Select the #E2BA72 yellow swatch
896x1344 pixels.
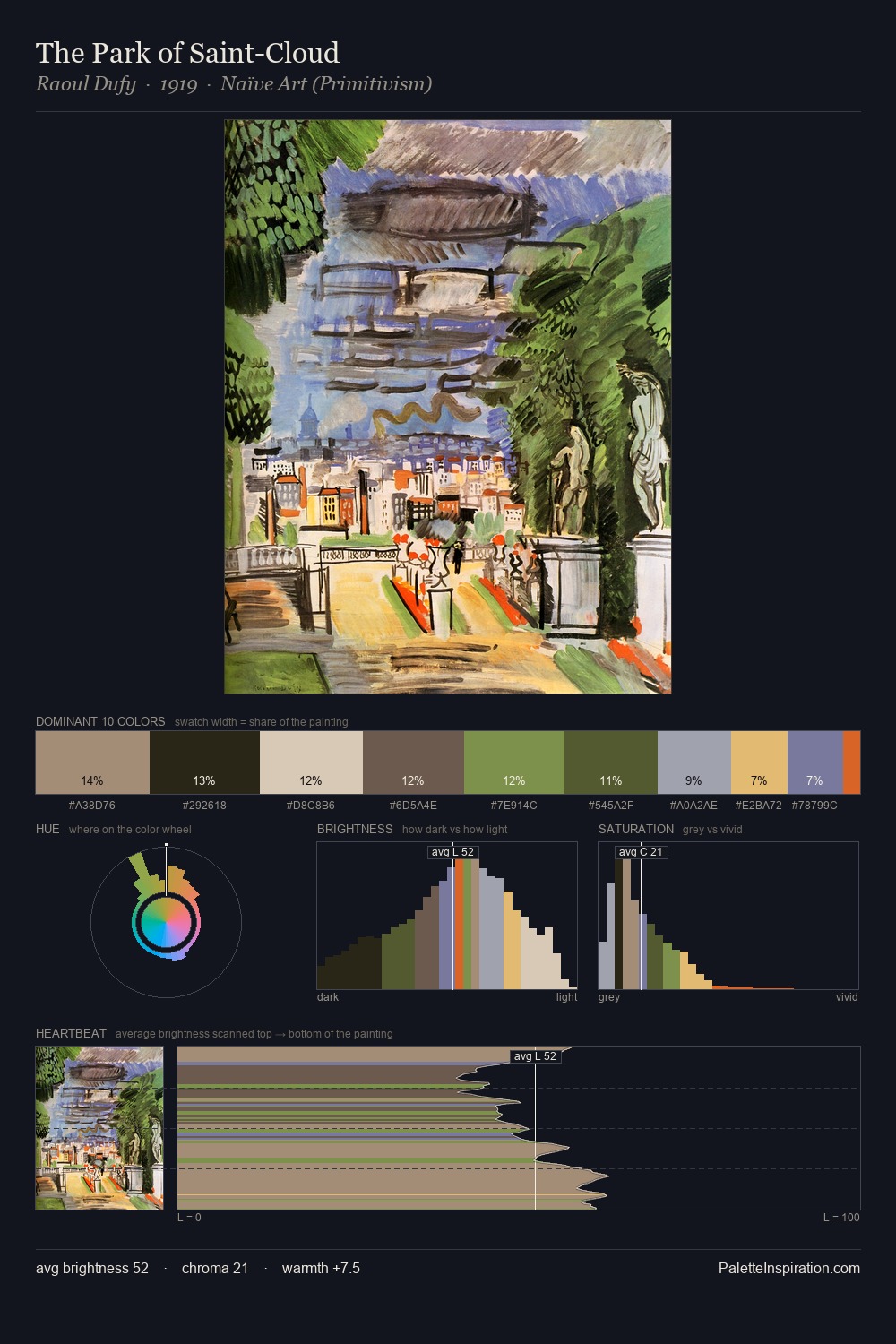(x=759, y=762)
